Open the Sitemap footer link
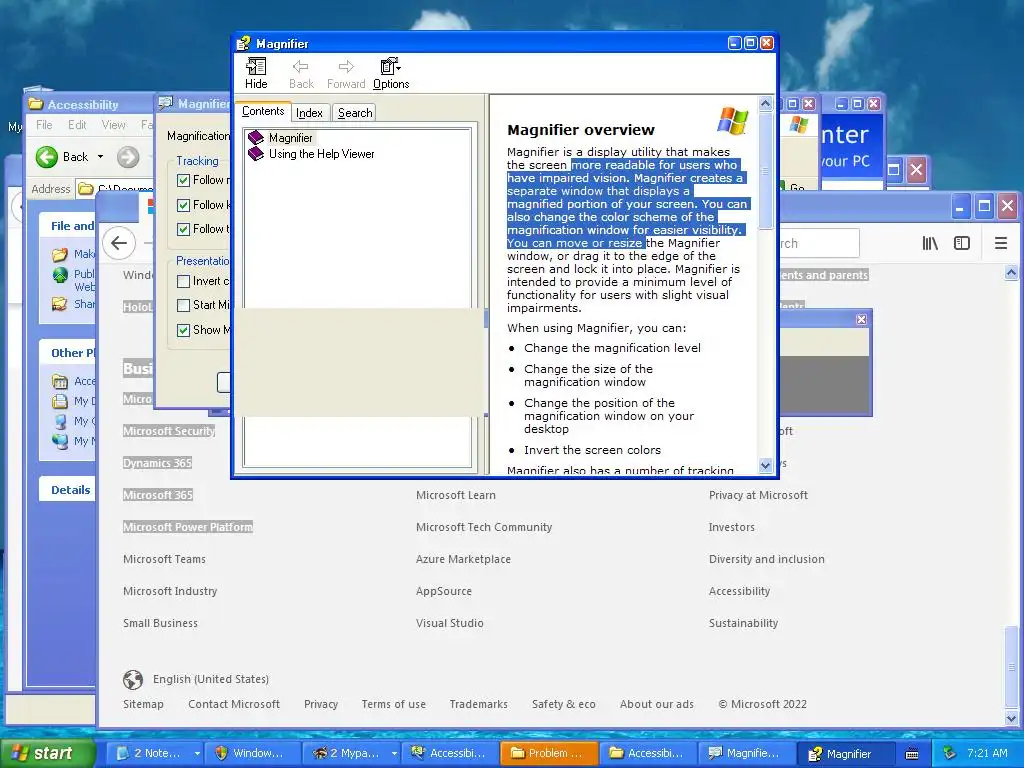The width and height of the screenshot is (1024, 768). tap(143, 704)
